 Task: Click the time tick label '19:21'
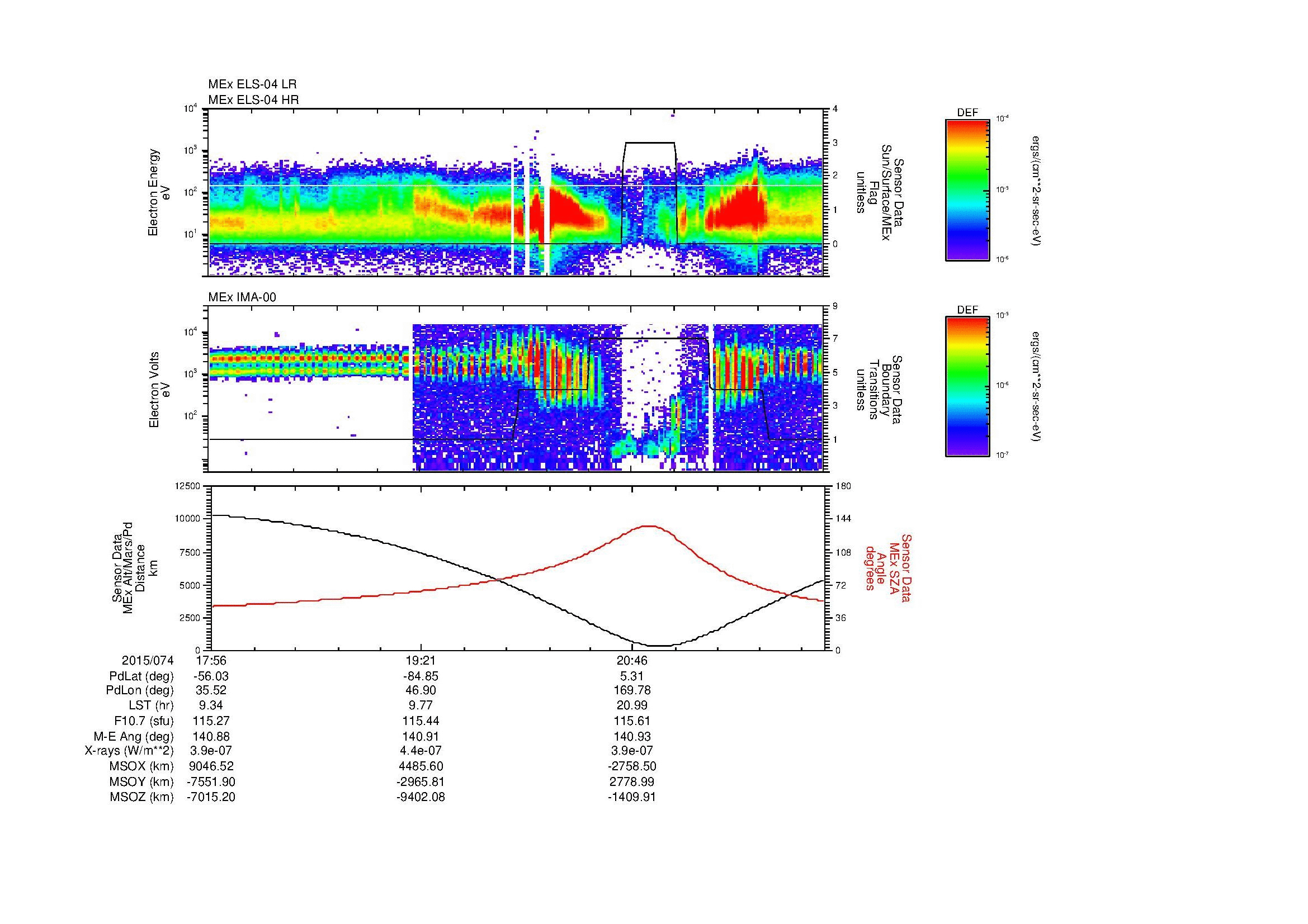(x=421, y=660)
